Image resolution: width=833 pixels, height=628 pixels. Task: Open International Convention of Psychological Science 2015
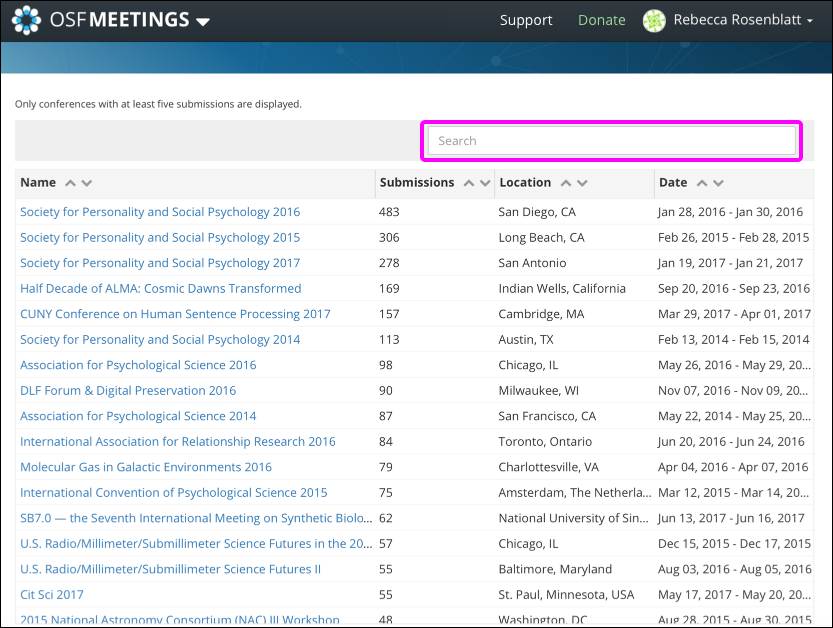click(174, 493)
